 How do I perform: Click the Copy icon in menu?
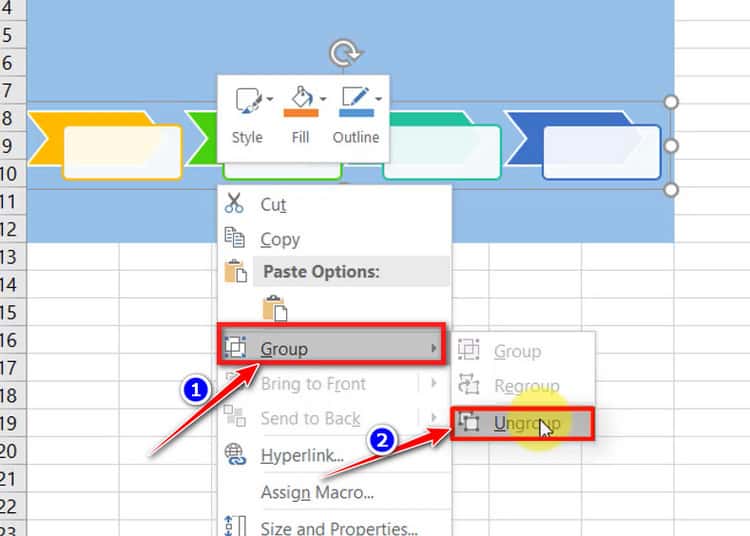click(235, 238)
